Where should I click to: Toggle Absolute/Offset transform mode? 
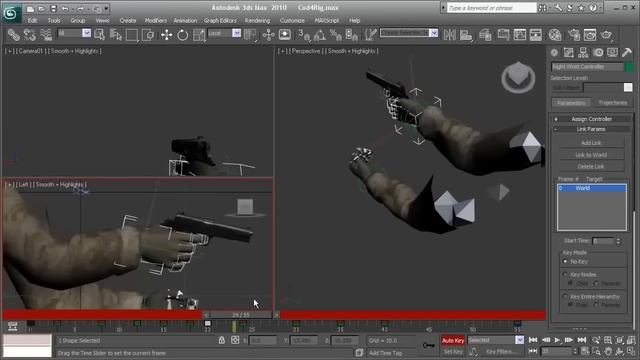pyautogui.click(x=235, y=340)
